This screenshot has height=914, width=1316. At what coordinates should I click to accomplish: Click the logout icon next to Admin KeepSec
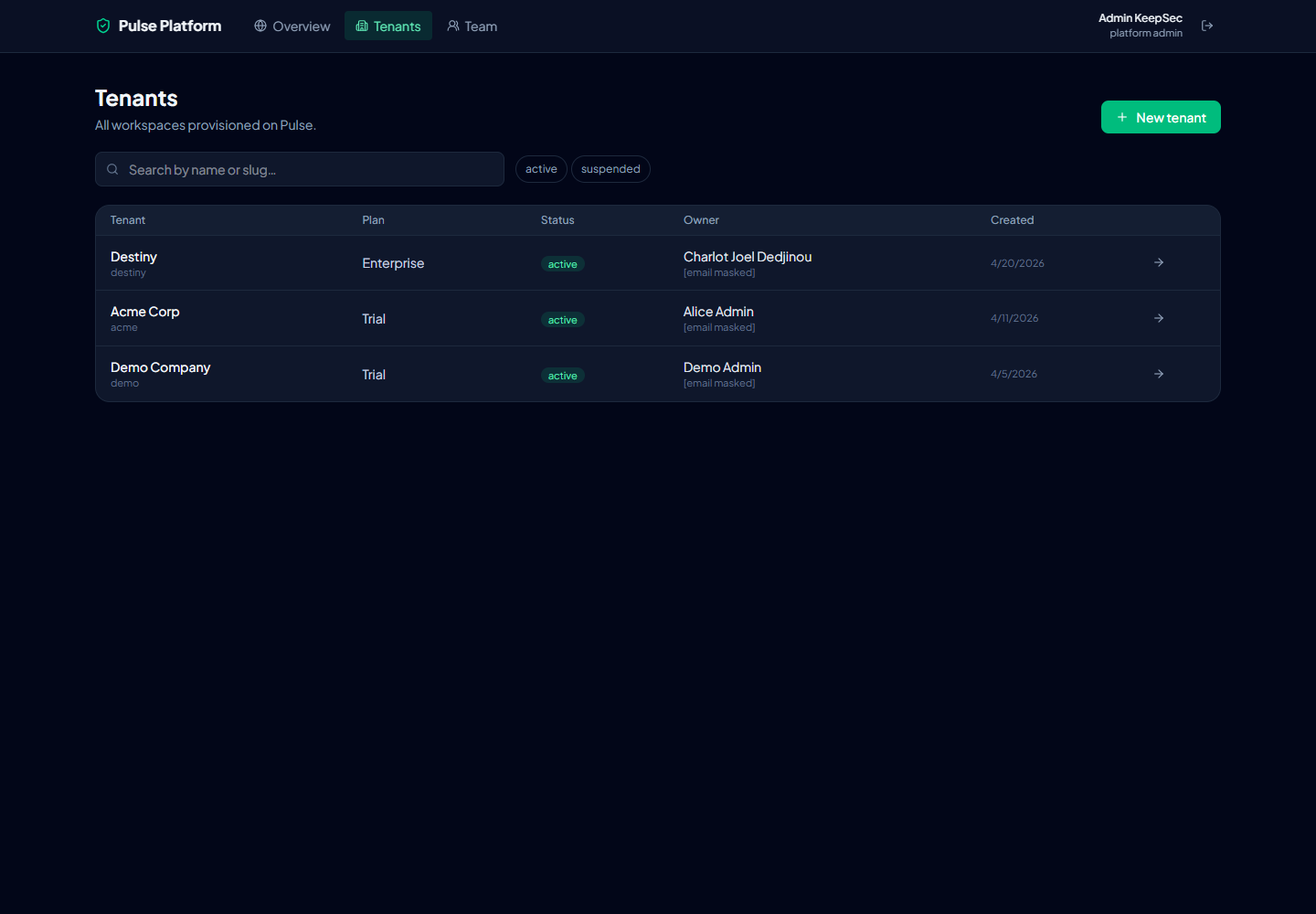1207,26
